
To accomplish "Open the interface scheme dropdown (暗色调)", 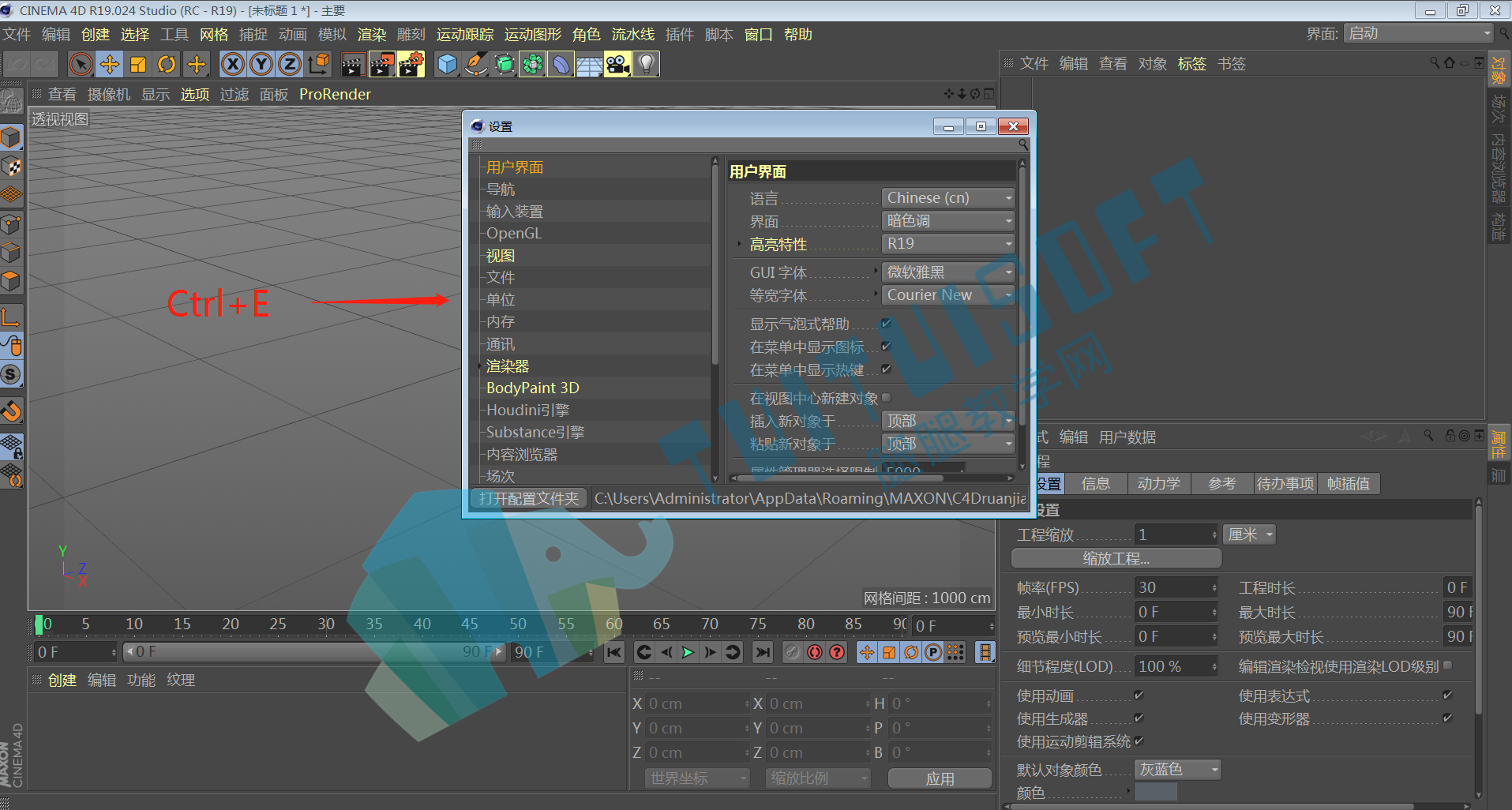I will pos(948,221).
